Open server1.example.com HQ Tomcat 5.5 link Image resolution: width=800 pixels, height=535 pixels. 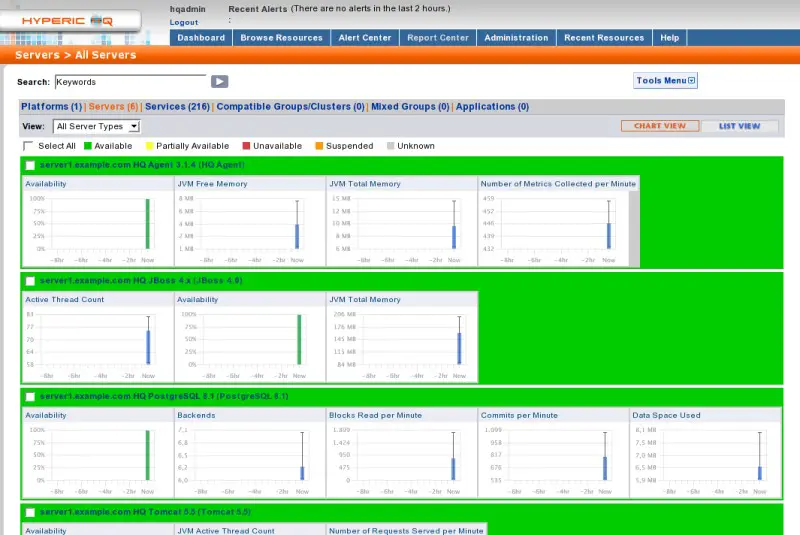point(145,512)
